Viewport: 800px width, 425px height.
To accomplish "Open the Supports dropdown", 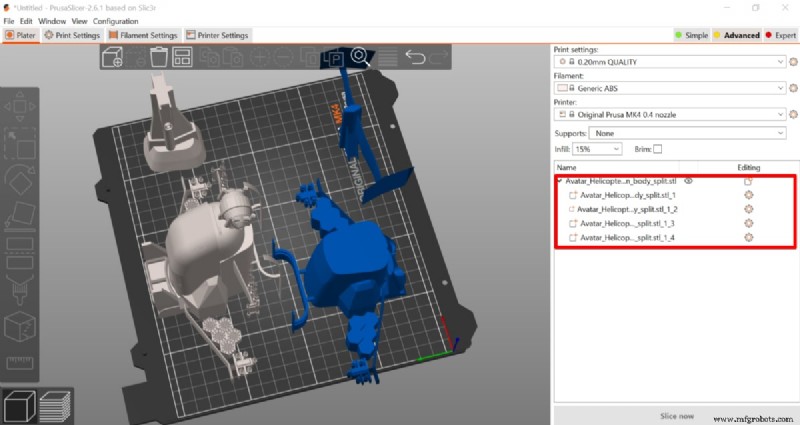I will coord(687,133).
